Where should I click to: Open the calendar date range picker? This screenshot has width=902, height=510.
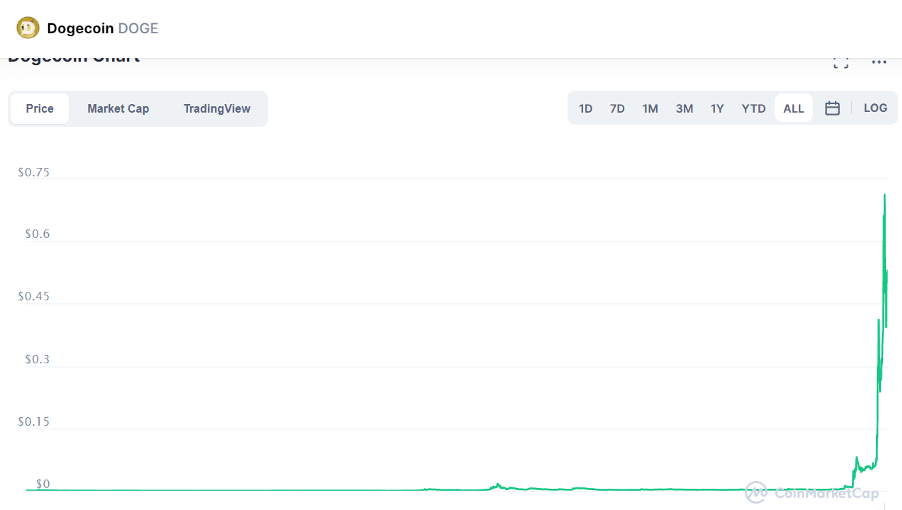(x=832, y=108)
